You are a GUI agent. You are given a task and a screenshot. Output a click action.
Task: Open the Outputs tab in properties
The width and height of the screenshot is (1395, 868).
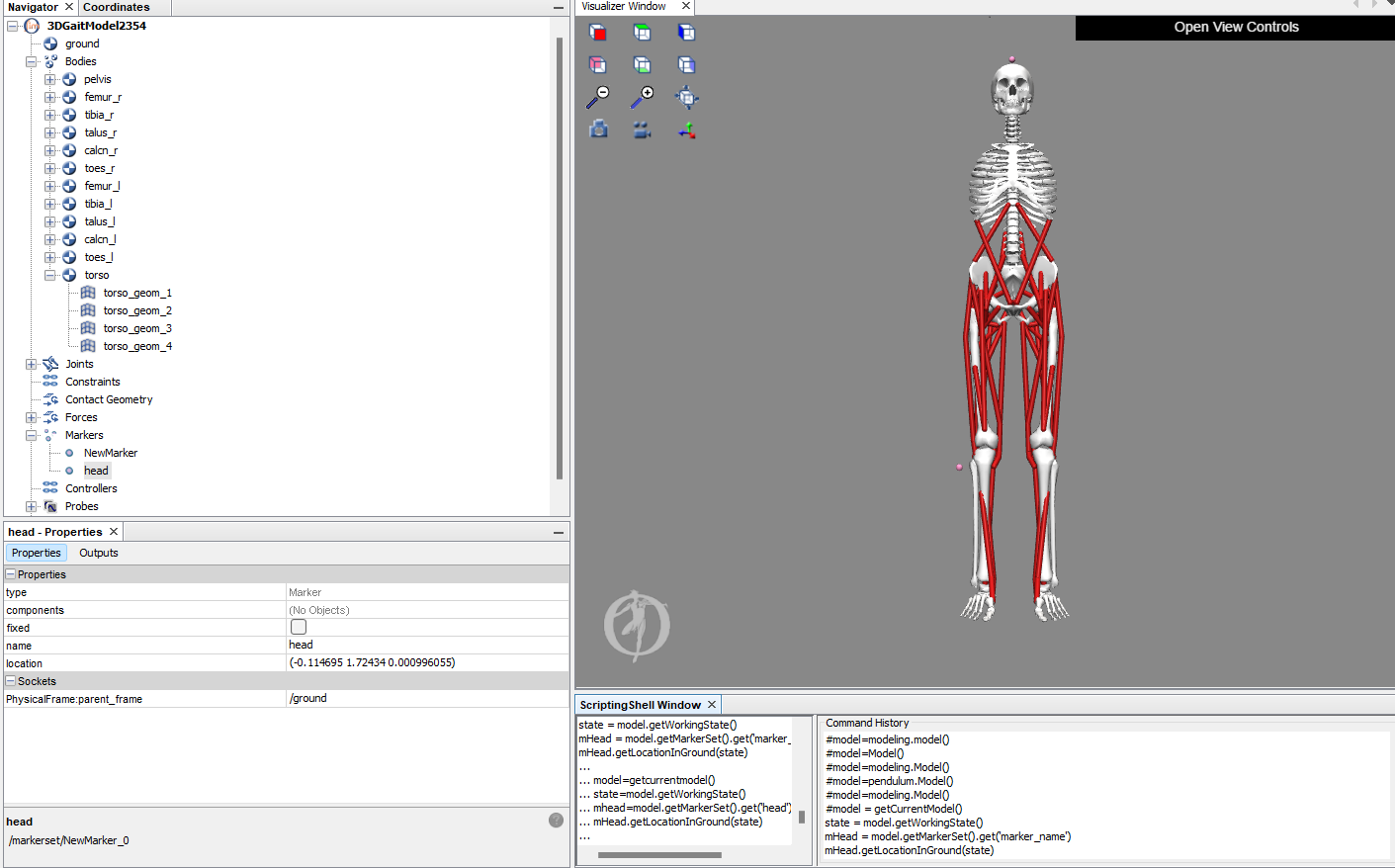point(99,553)
